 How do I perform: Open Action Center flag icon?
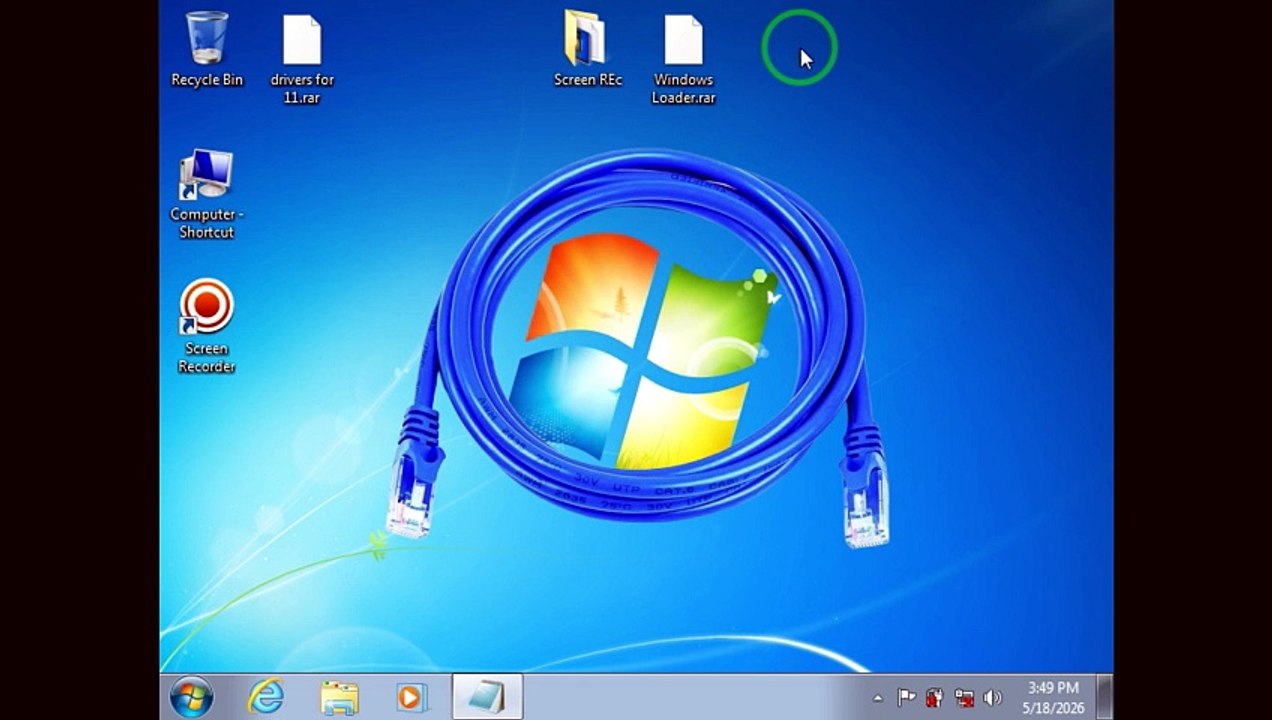point(906,697)
